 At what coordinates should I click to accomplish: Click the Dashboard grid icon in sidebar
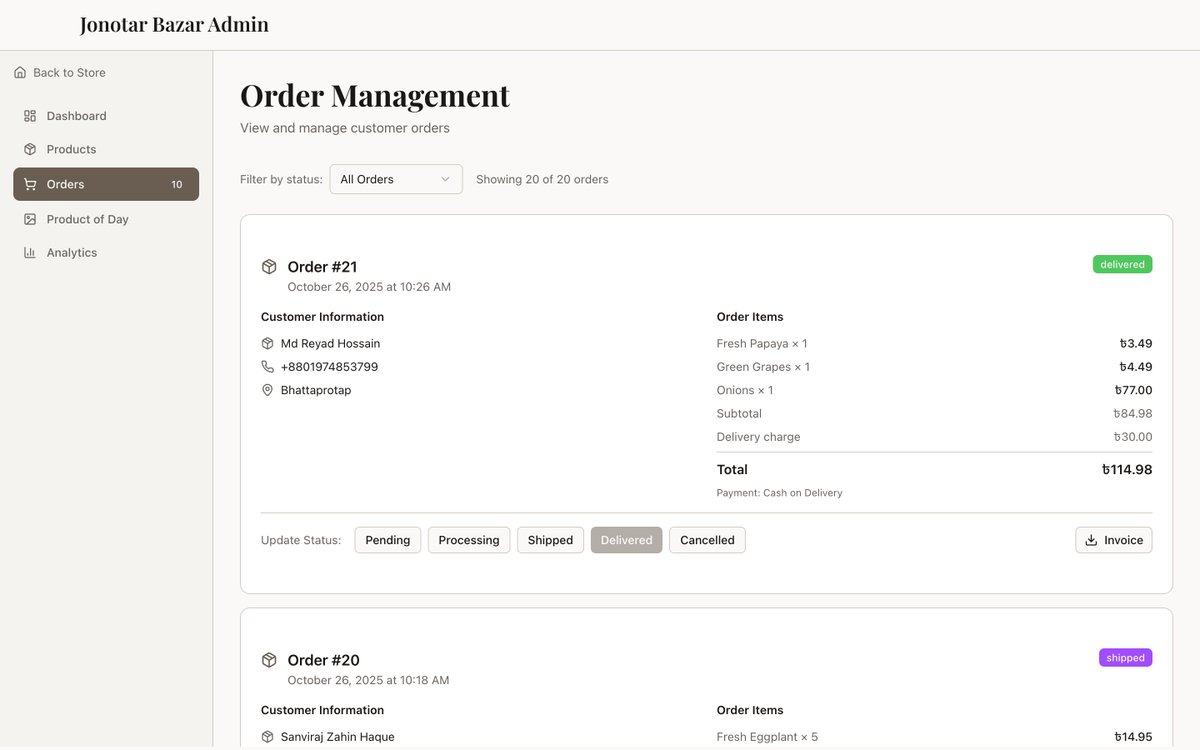click(x=30, y=116)
